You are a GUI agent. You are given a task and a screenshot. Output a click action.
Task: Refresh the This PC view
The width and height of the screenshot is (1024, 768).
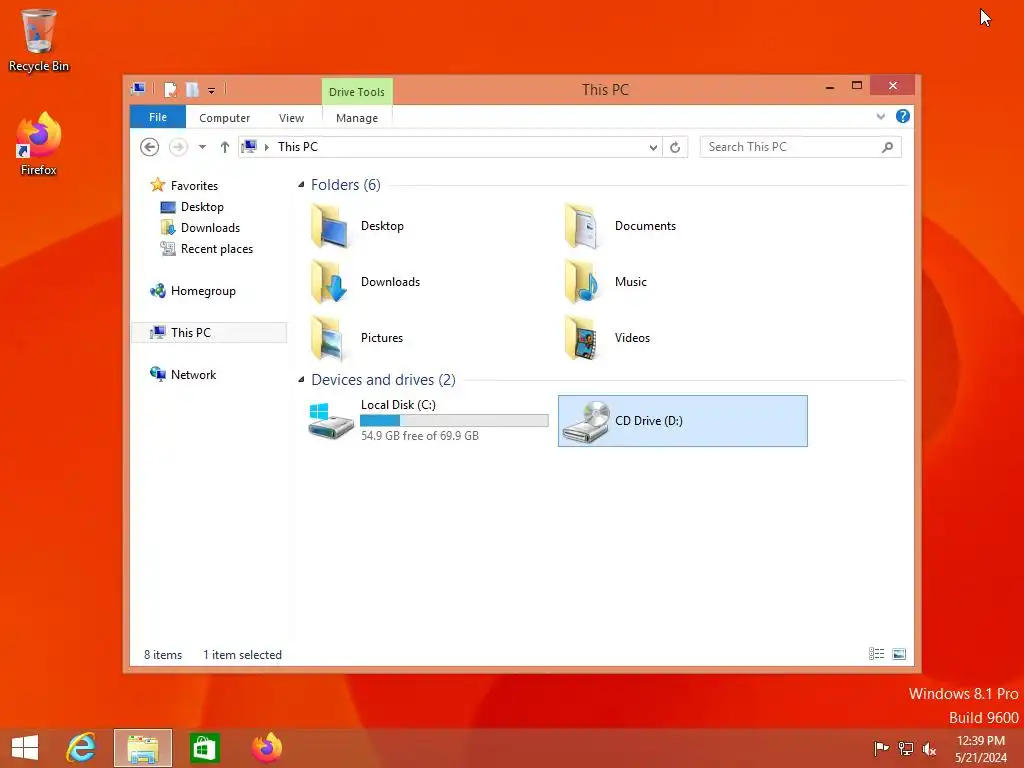pos(675,147)
